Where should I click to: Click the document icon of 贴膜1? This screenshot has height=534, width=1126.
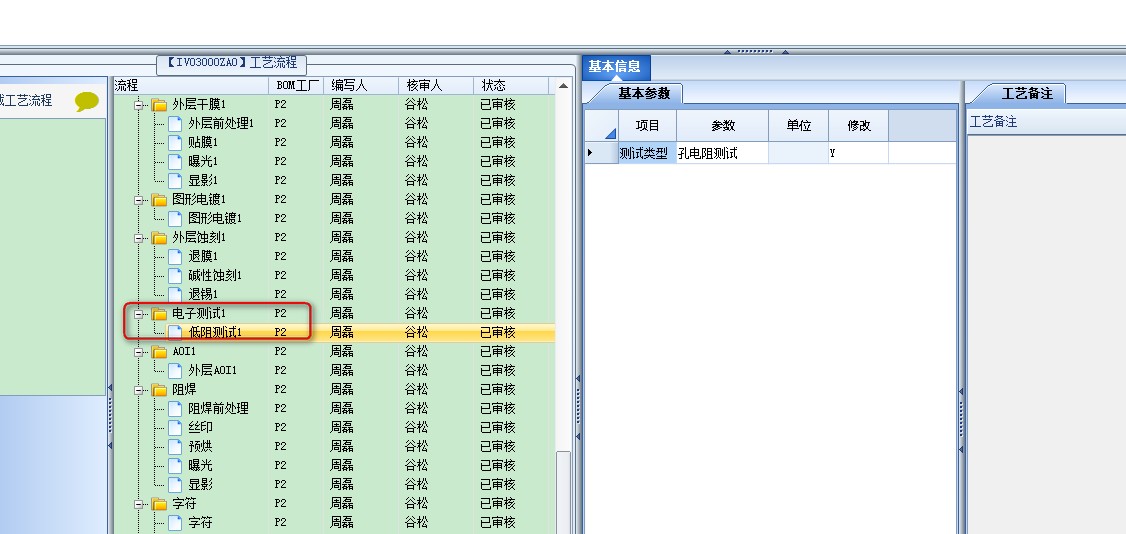click(x=175, y=142)
